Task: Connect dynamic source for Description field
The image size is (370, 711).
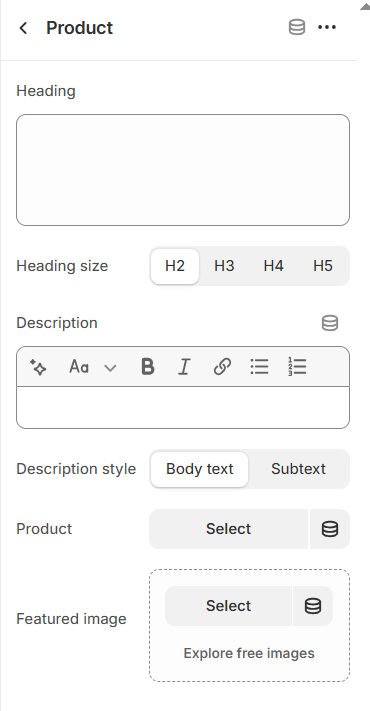Action: [330, 323]
